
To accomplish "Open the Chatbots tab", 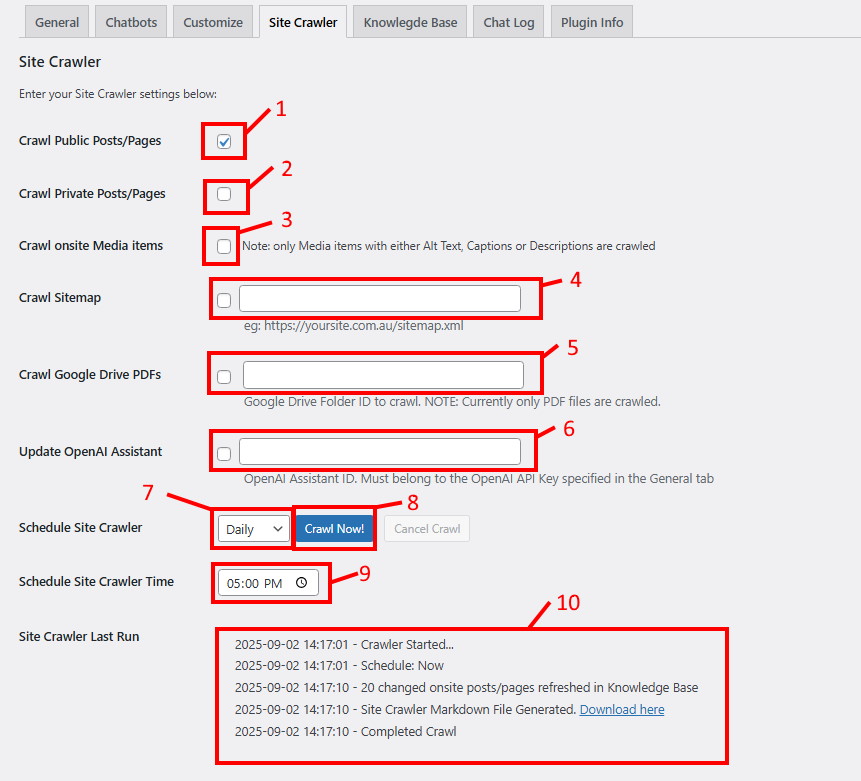I will click(x=131, y=22).
